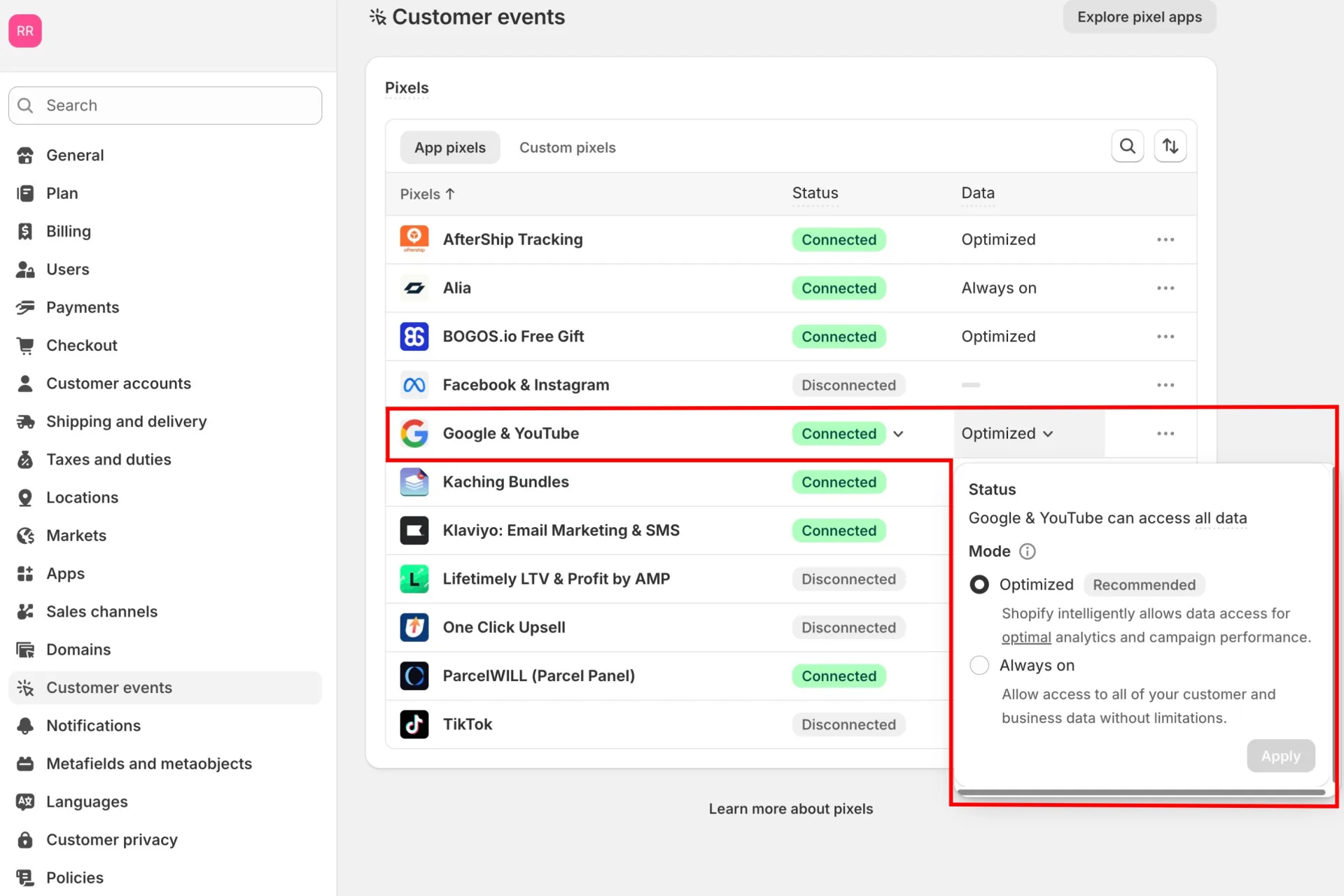Screen dimensions: 1344x896
Task: Click the Apply button in popover
Action: pos(1280,756)
